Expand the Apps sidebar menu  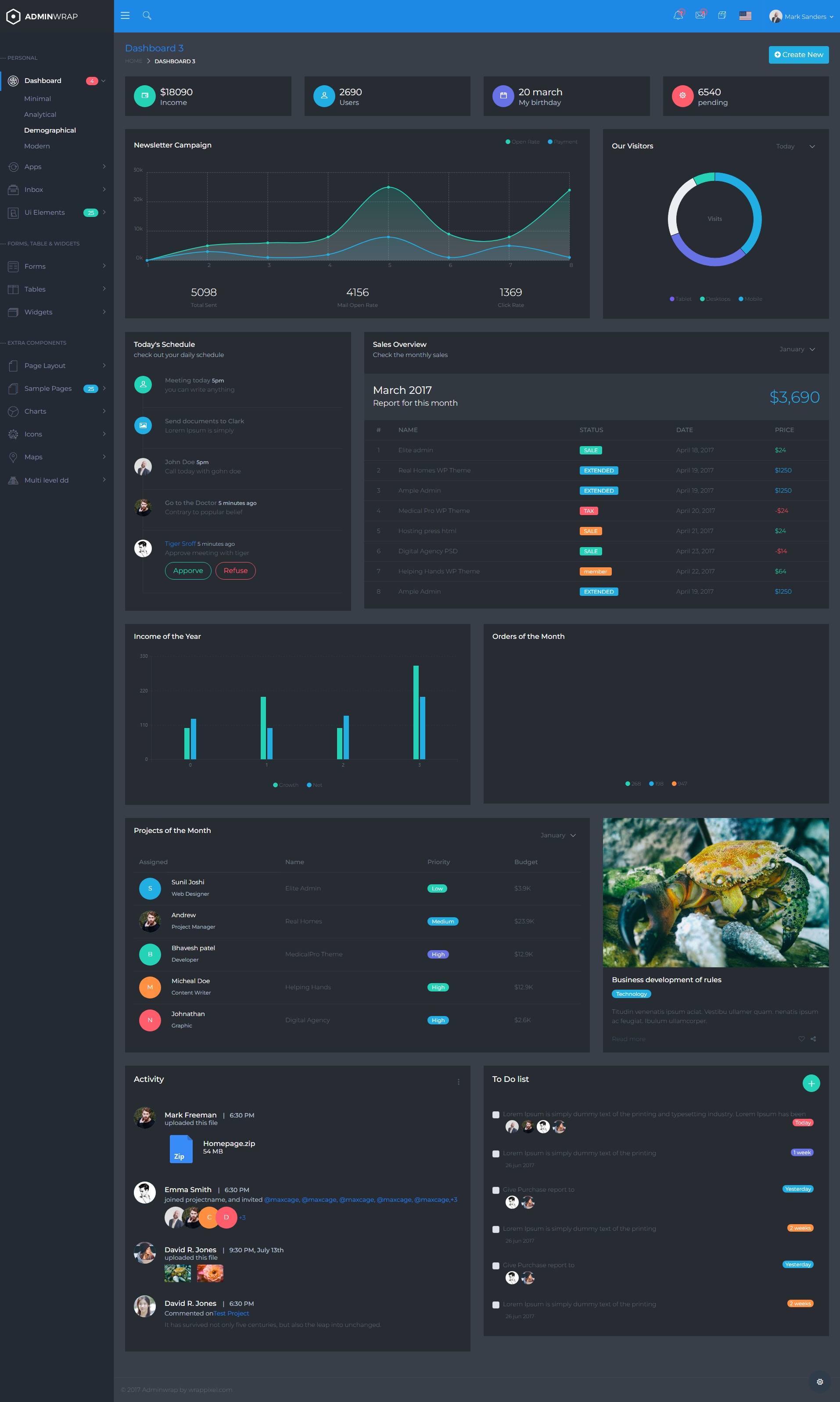point(57,167)
